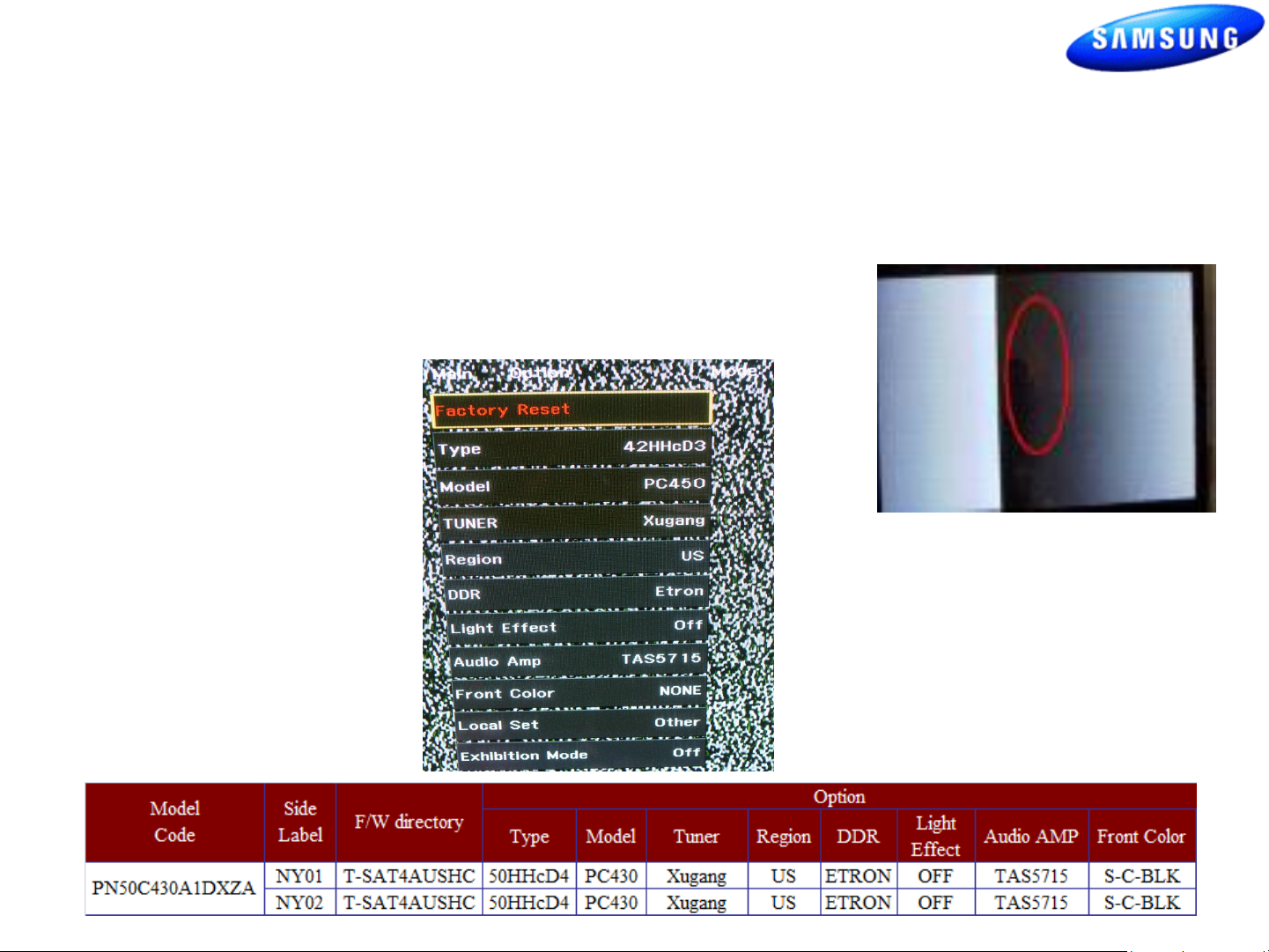Select the Front Color NONE row
This screenshot has height=952, width=1269.
click(x=579, y=692)
